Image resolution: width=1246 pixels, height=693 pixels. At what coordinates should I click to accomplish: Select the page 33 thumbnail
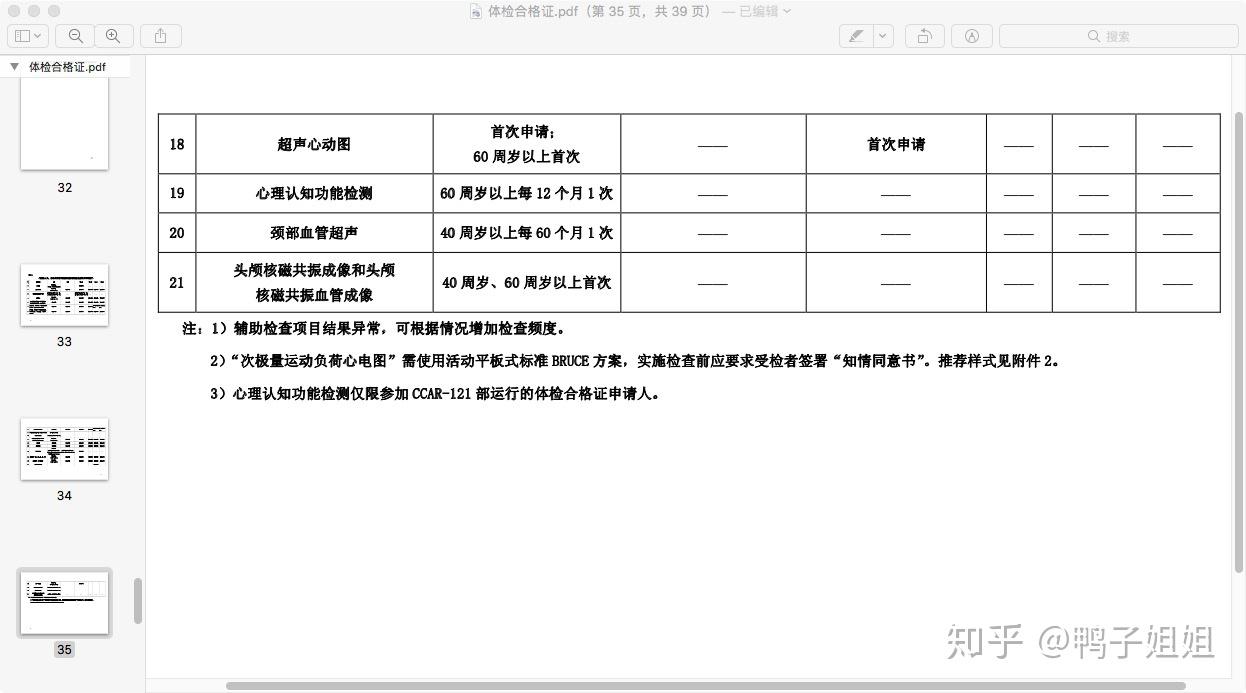click(64, 295)
